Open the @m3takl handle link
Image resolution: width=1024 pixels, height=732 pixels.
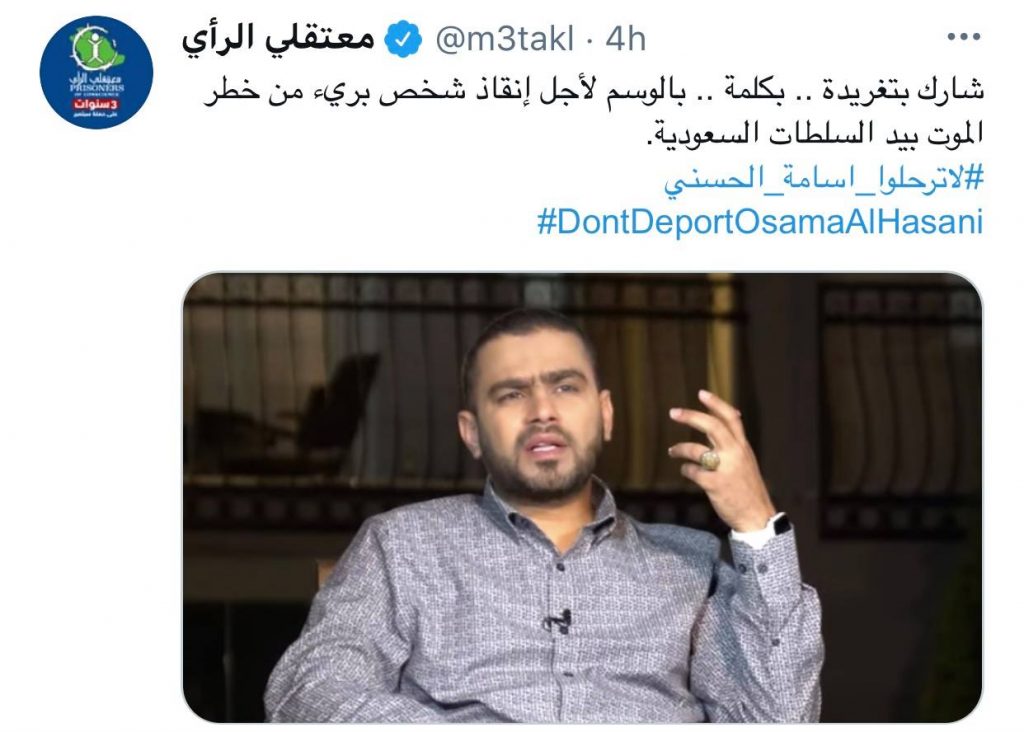pos(504,39)
